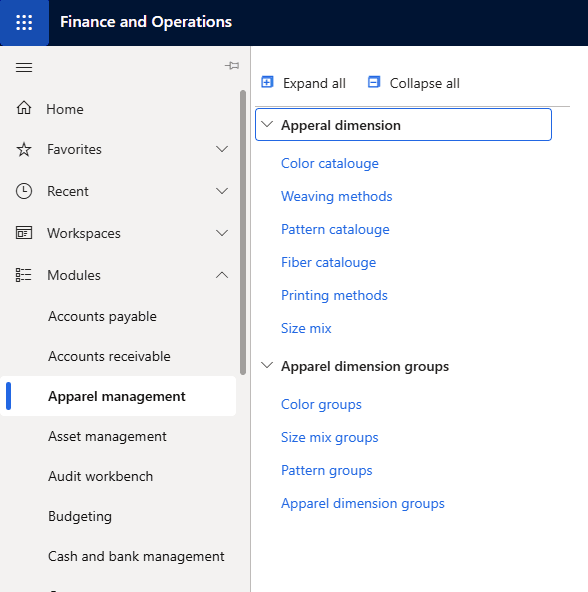Click the Home house icon

[24, 108]
